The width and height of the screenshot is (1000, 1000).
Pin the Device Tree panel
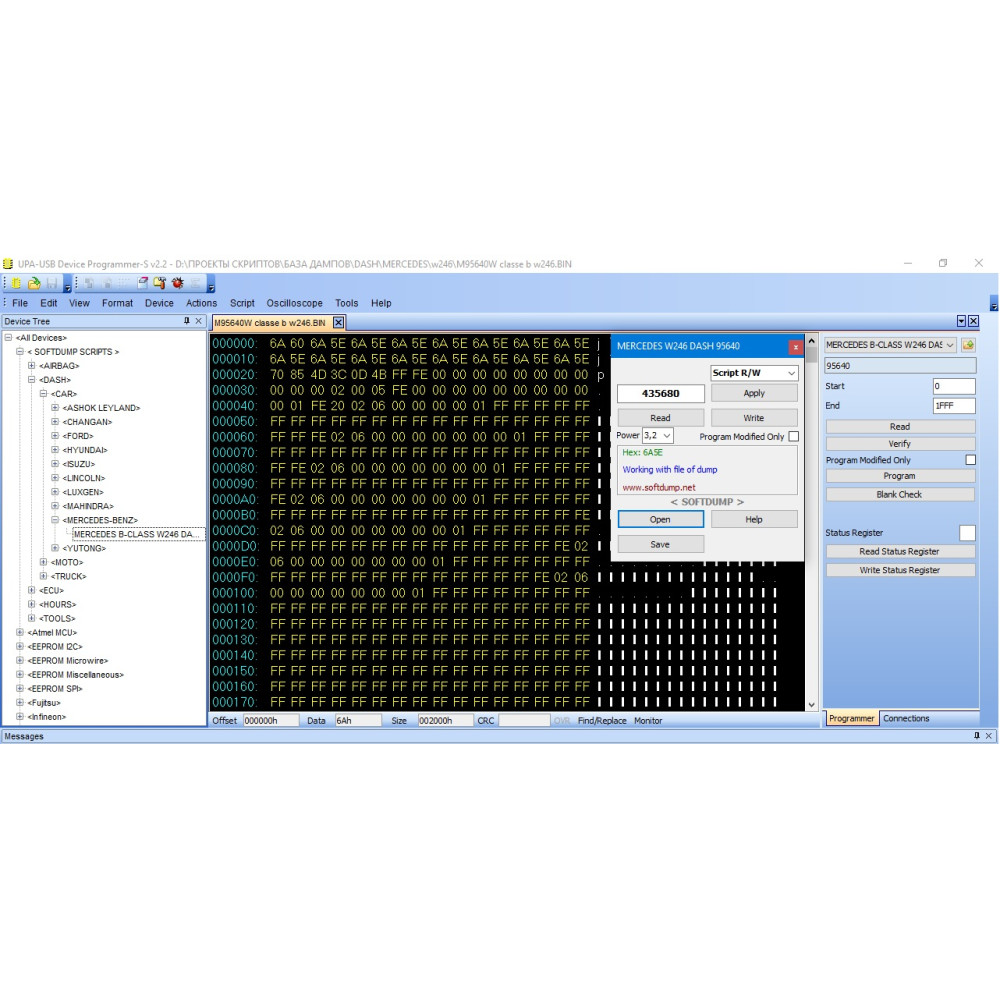pos(187,321)
